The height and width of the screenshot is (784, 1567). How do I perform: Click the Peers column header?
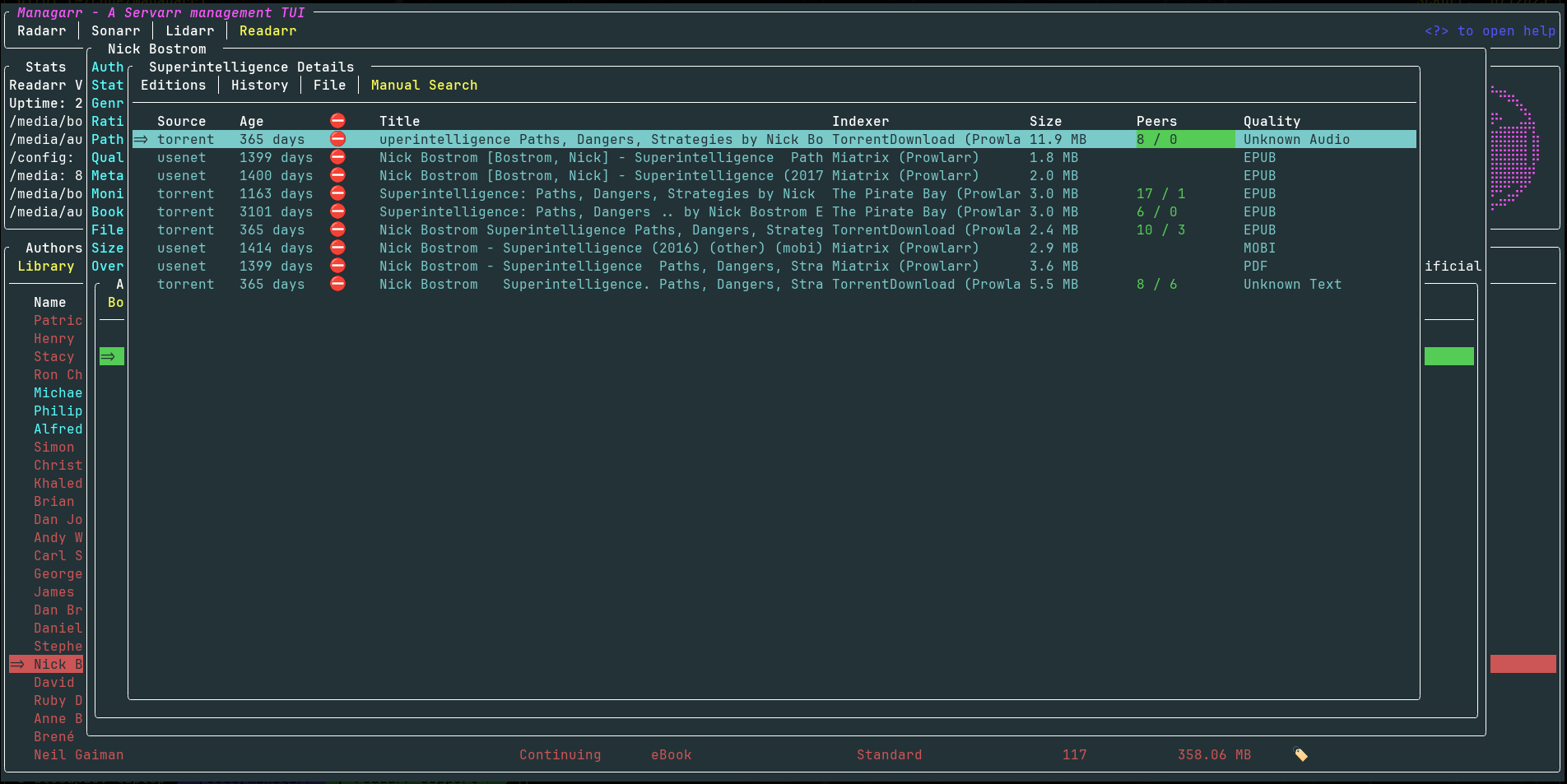1156,121
